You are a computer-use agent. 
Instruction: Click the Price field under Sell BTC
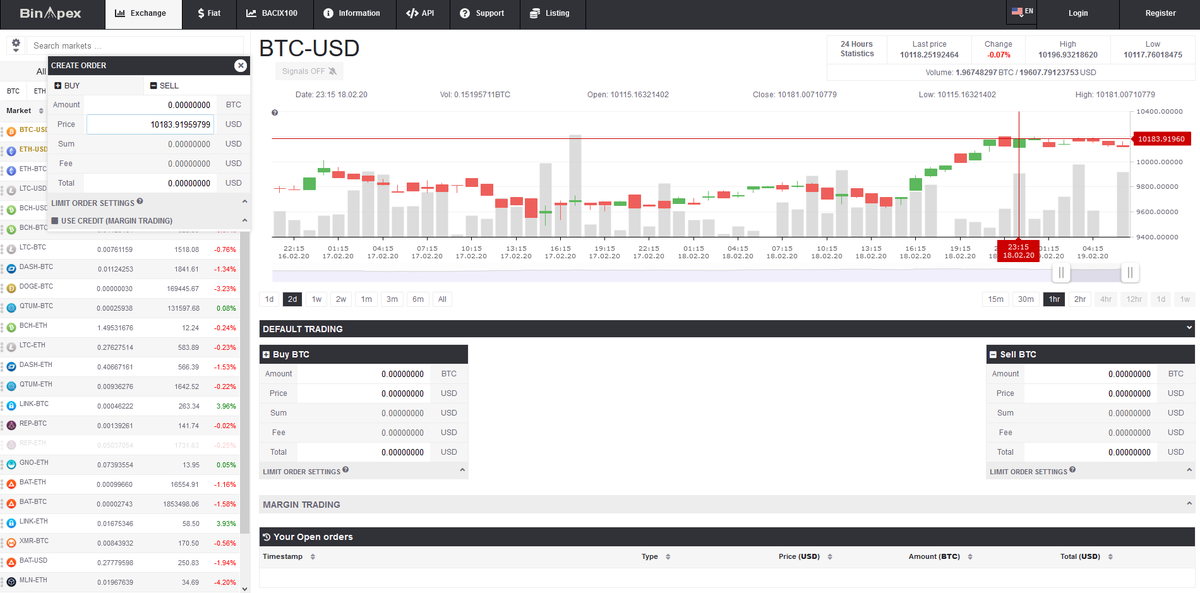(1092, 393)
